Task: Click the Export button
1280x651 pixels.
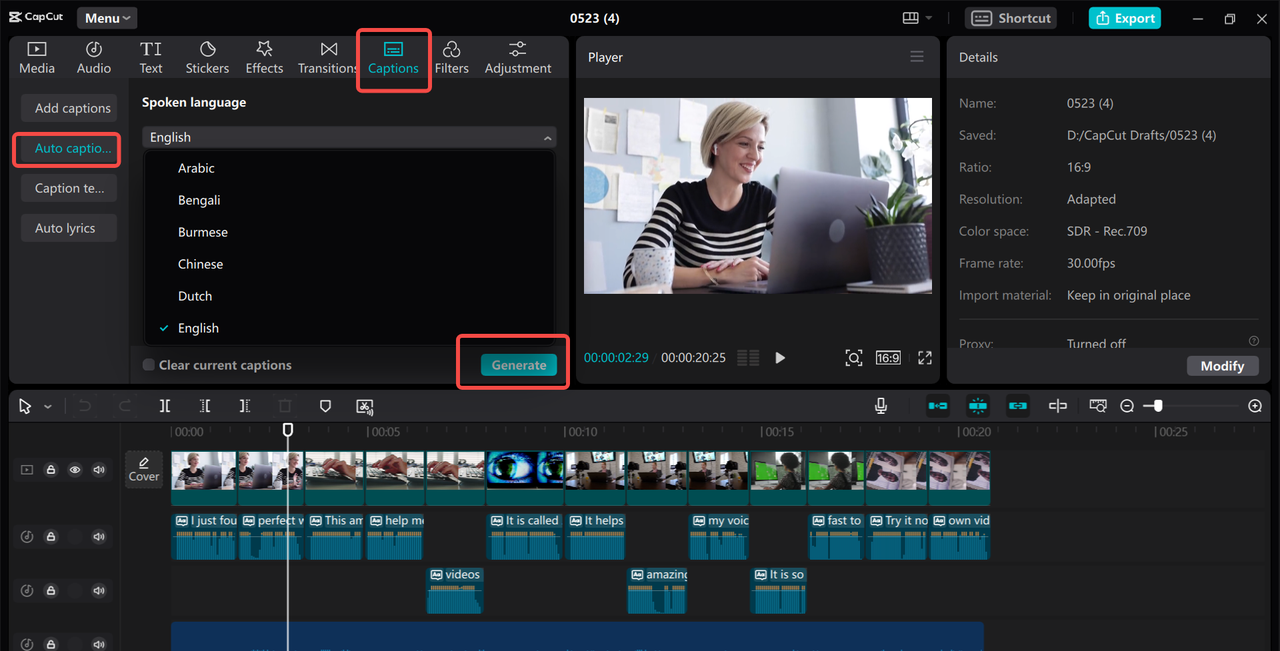Action: [x=1125, y=18]
